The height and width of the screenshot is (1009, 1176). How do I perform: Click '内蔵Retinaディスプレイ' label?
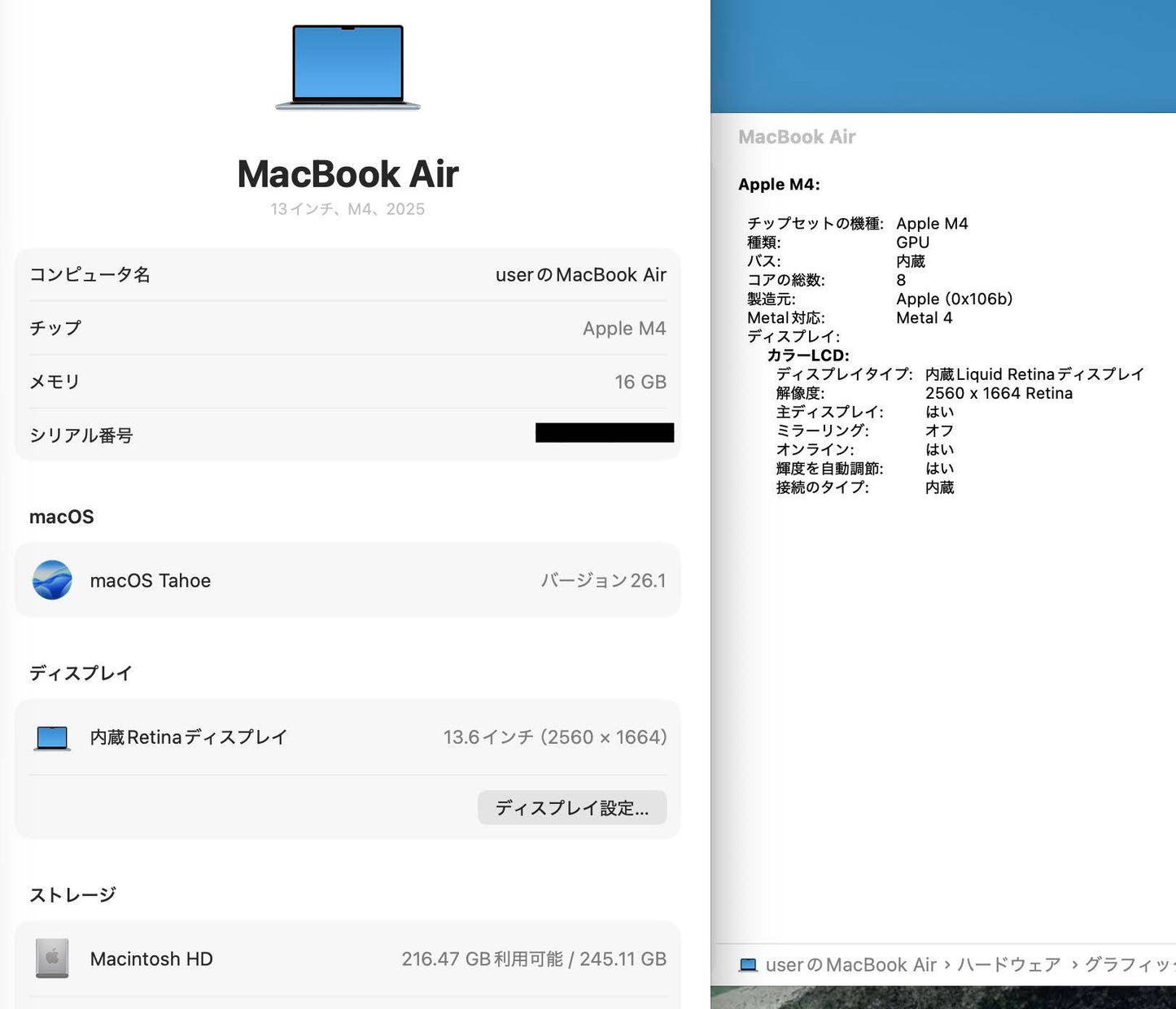[x=189, y=737]
